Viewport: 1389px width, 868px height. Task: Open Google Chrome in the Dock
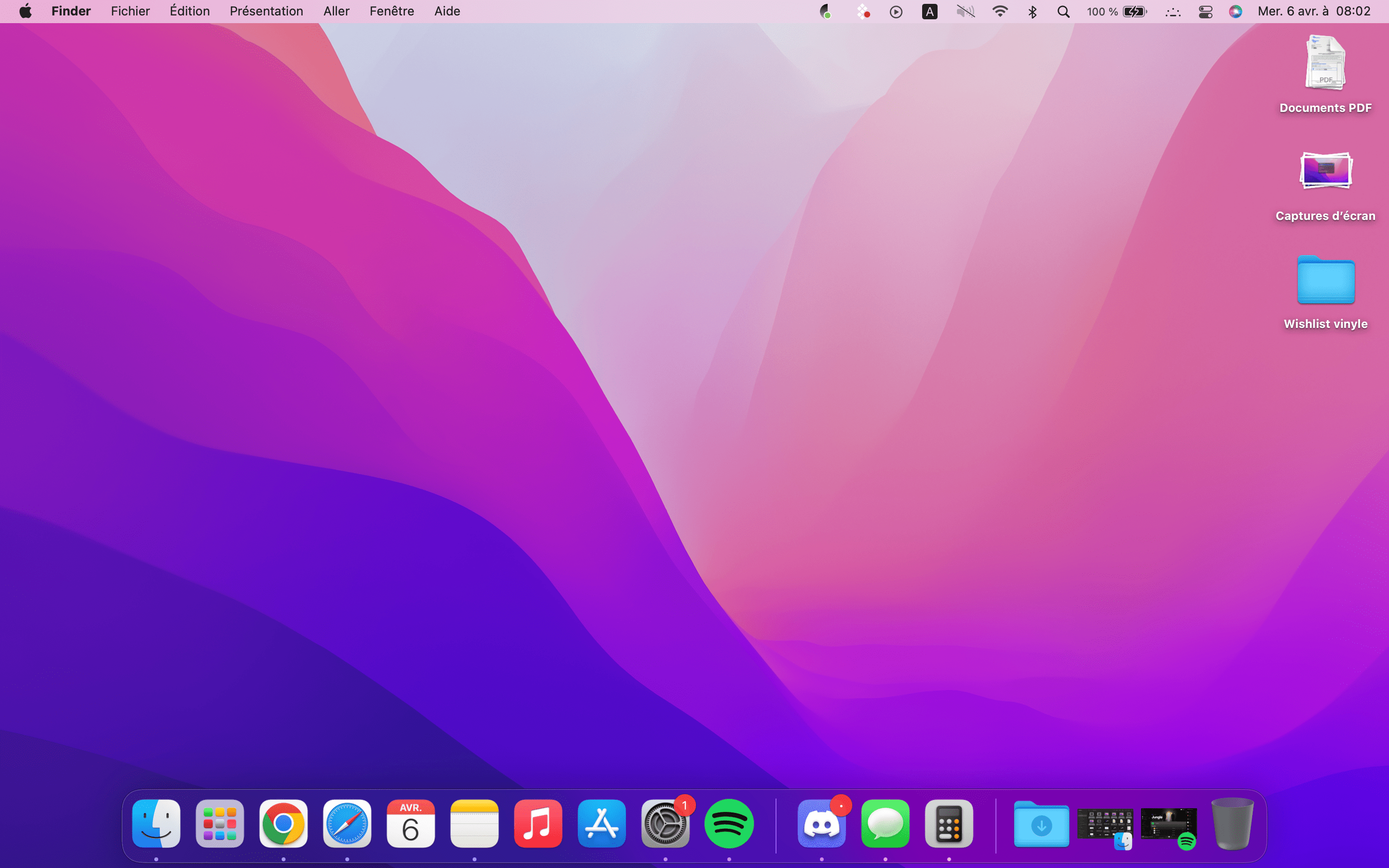click(283, 824)
